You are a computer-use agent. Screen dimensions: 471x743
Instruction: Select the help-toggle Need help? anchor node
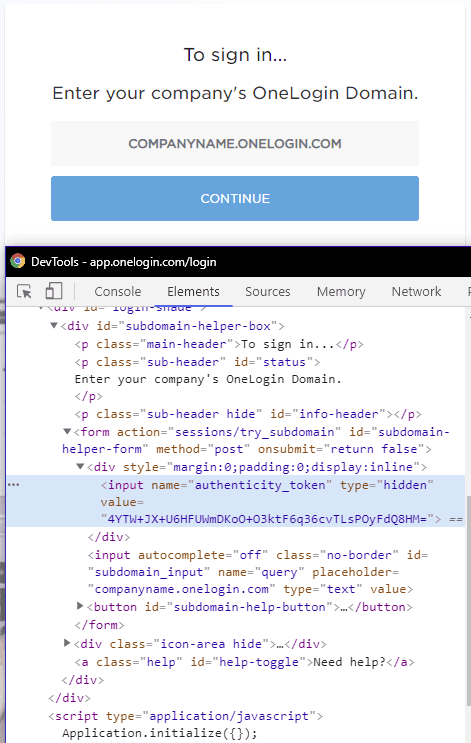click(245, 662)
